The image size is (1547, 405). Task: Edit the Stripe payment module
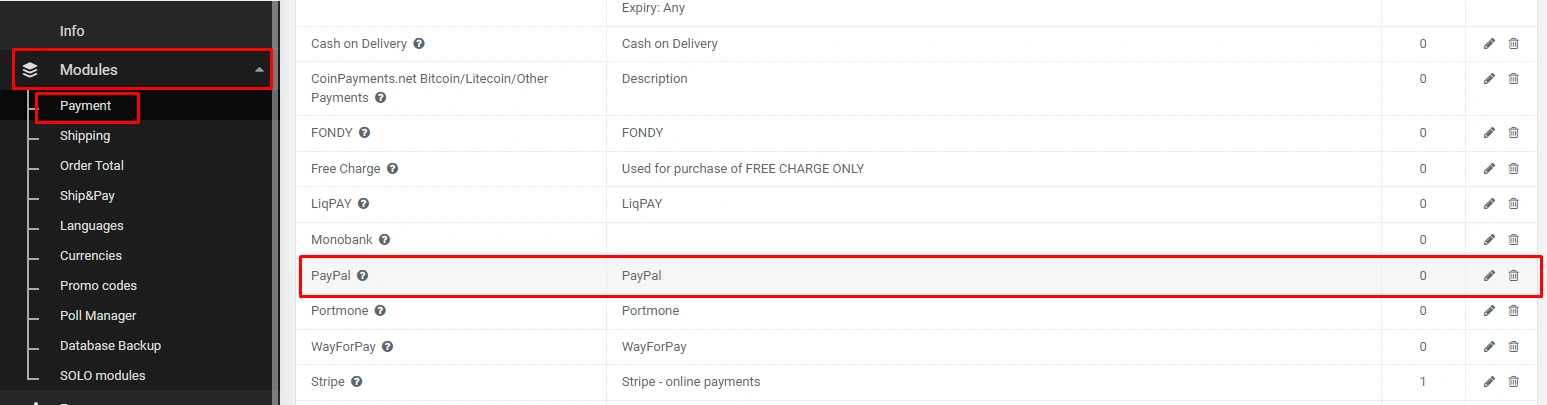tap(1489, 382)
